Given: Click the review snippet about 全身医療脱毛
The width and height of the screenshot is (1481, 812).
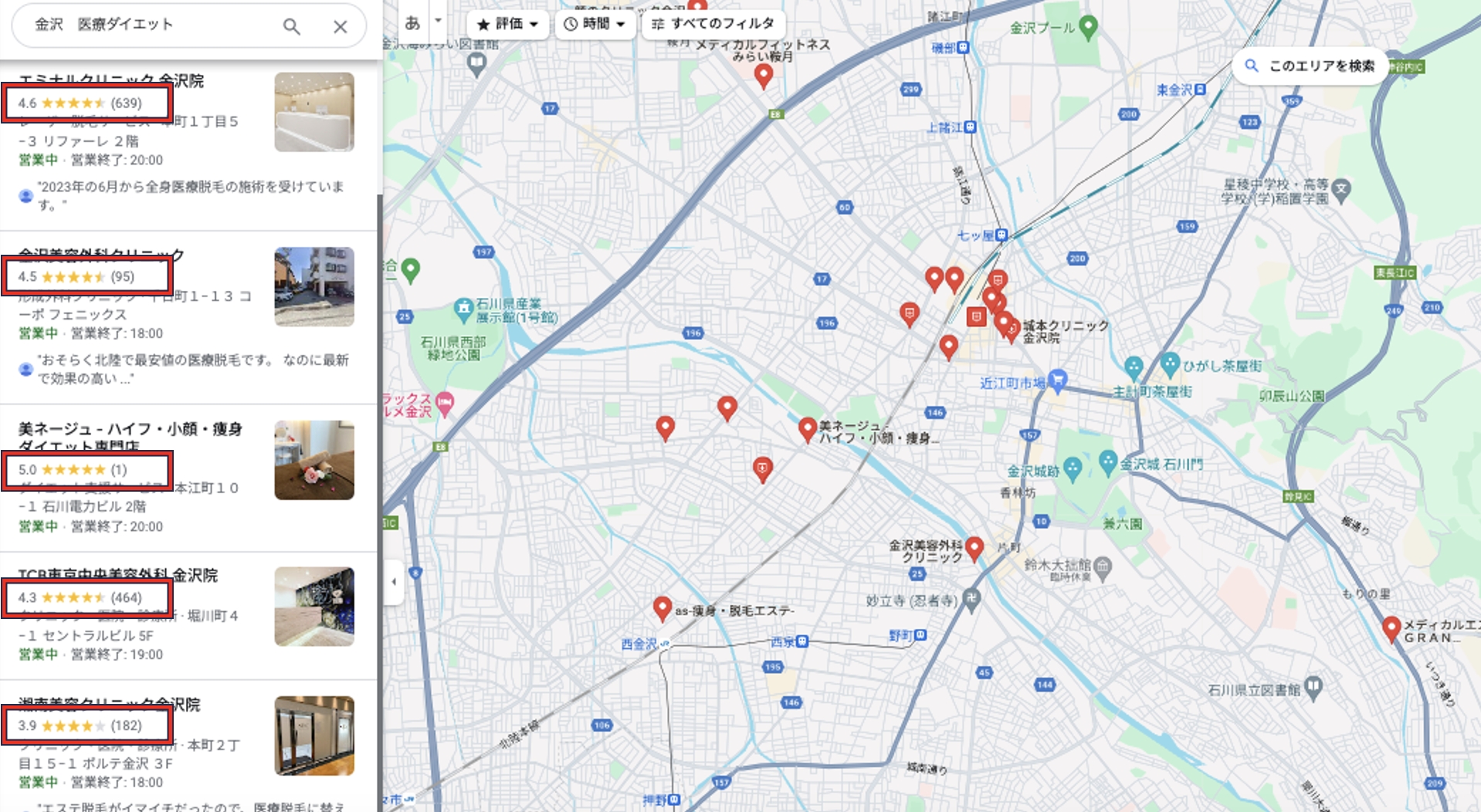Looking at the screenshot, I should pos(190,195).
